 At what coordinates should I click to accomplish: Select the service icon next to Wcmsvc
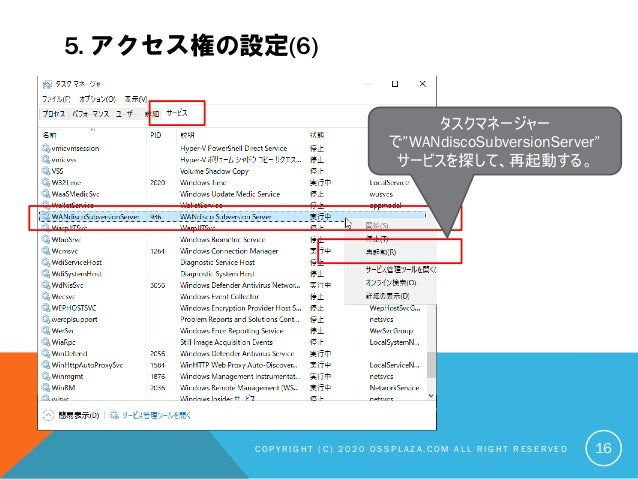coord(46,251)
